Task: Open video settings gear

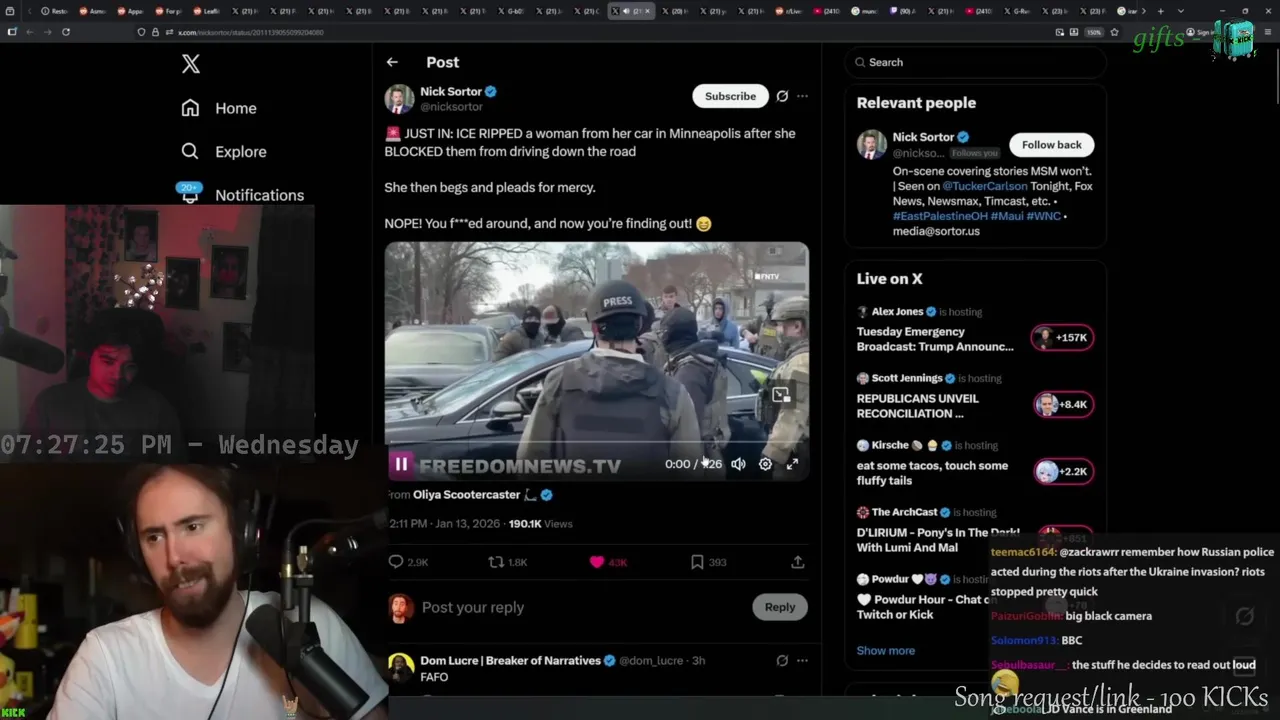Action: click(x=765, y=464)
